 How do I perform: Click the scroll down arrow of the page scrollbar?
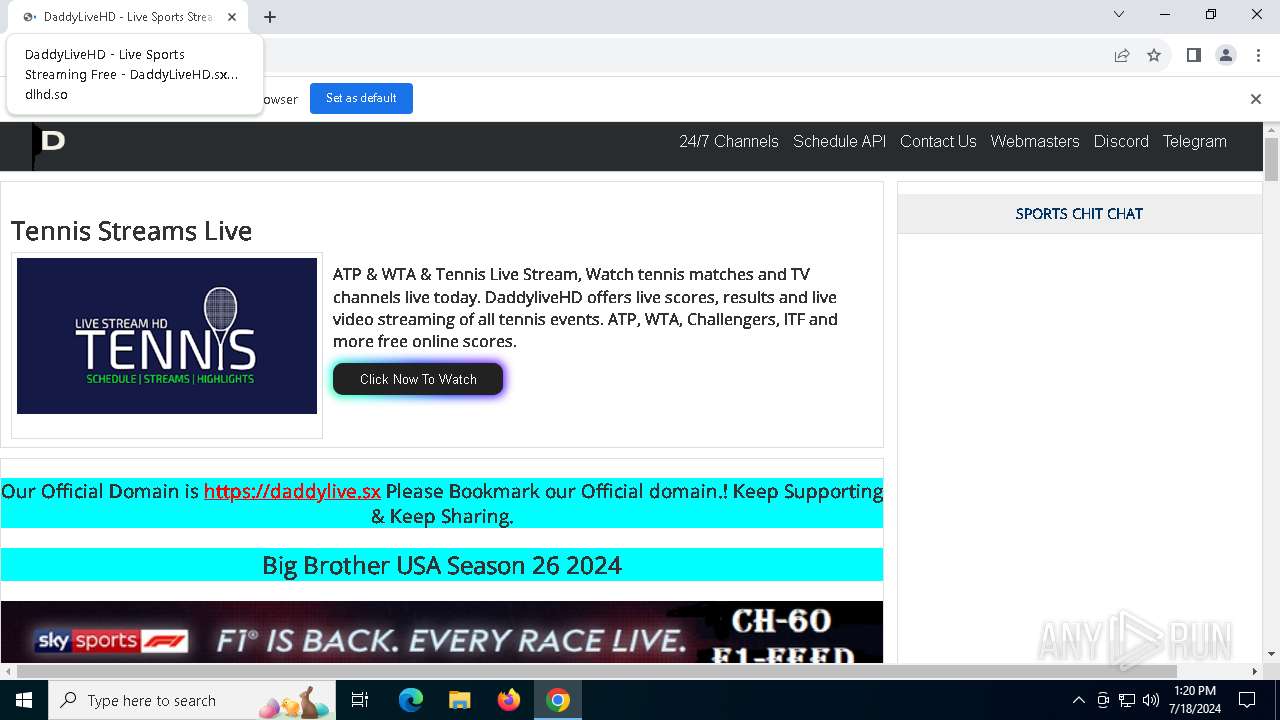1271,655
